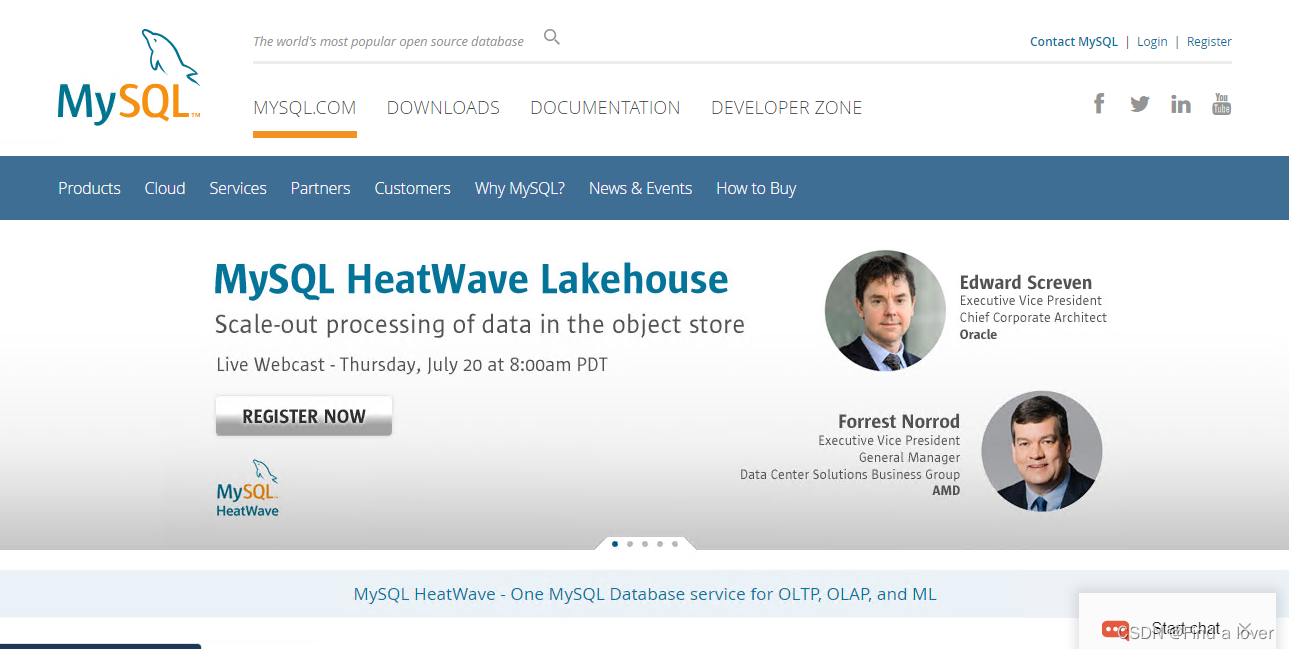The image size is (1289, 649).
Task: Follow the Contact MySQL link
Action: pos(1074,42)
